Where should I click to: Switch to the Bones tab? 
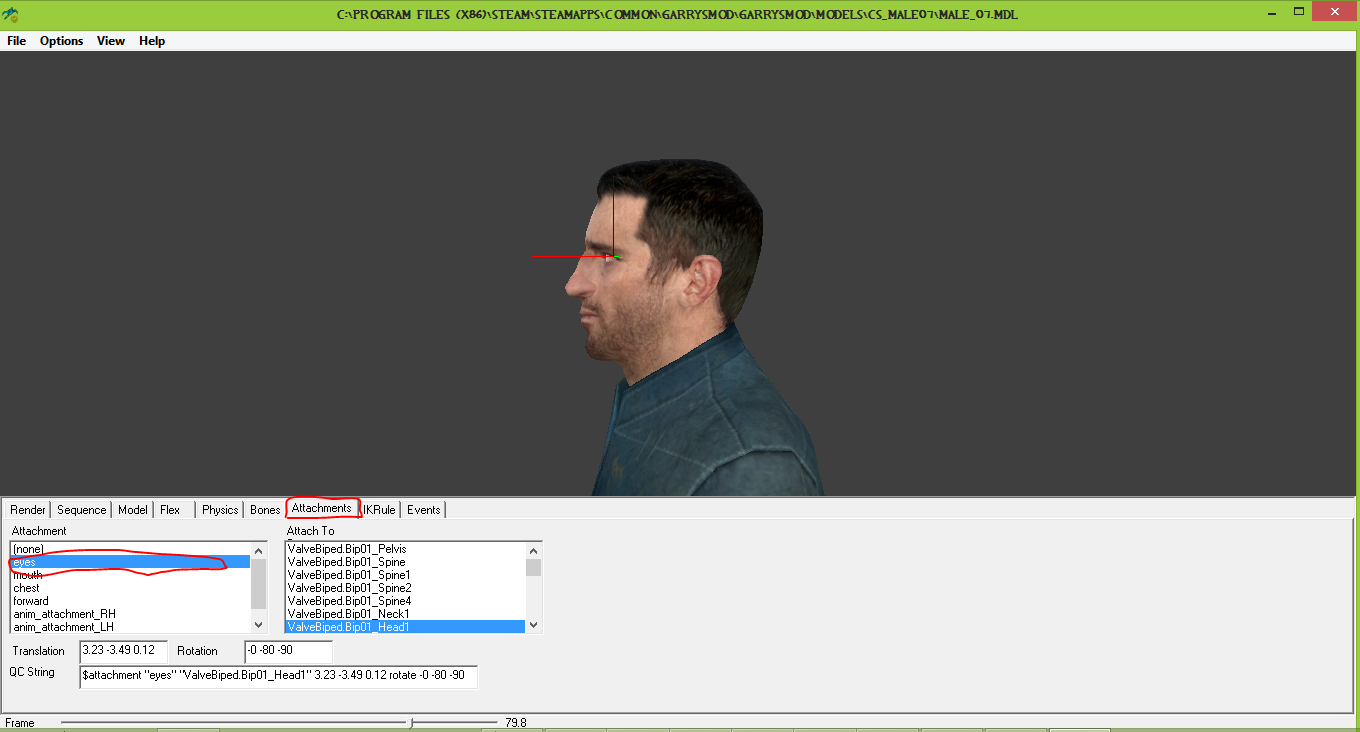coord(265,510)
